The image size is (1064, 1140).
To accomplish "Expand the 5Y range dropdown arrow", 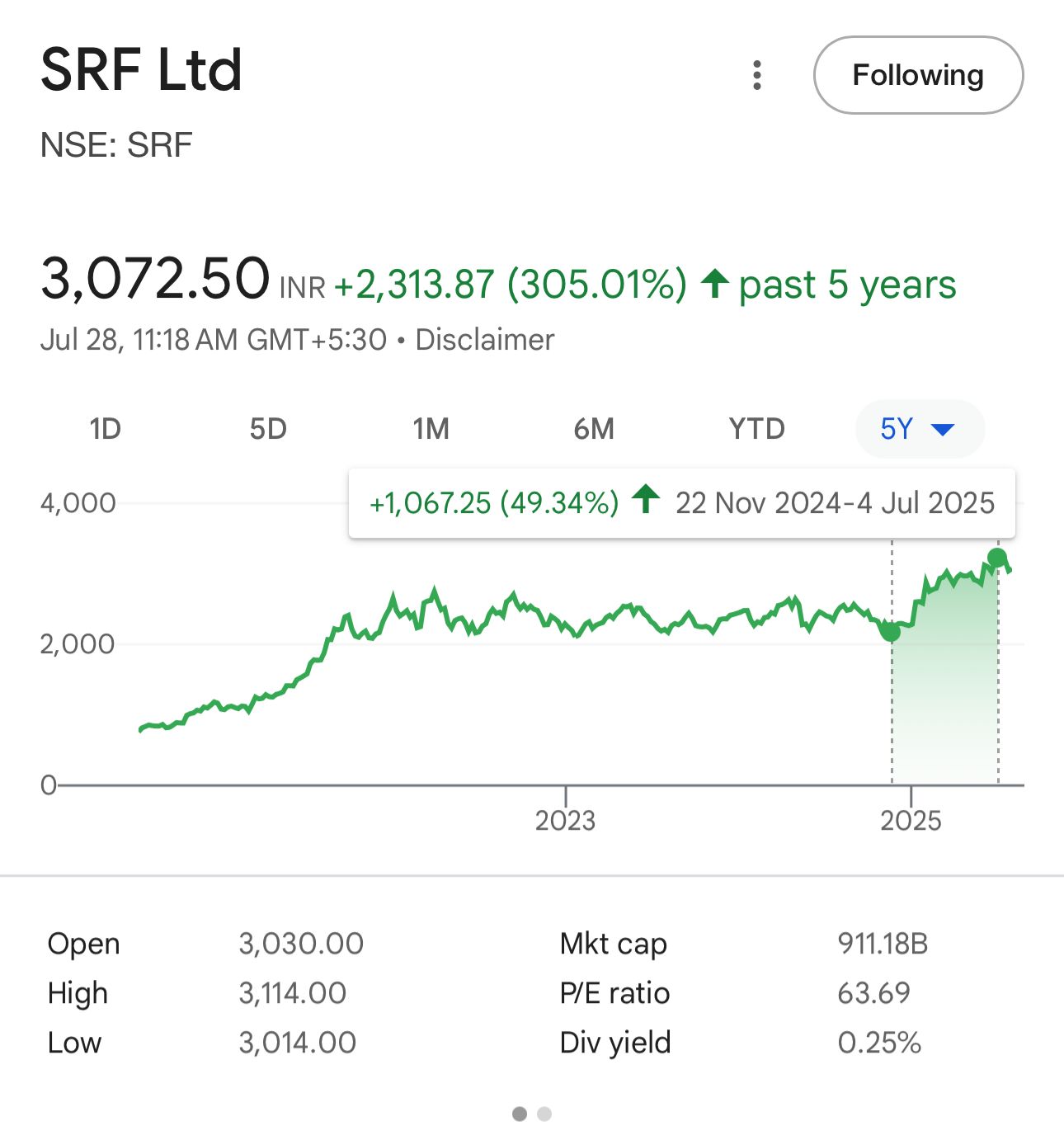I will pos(942,429).
